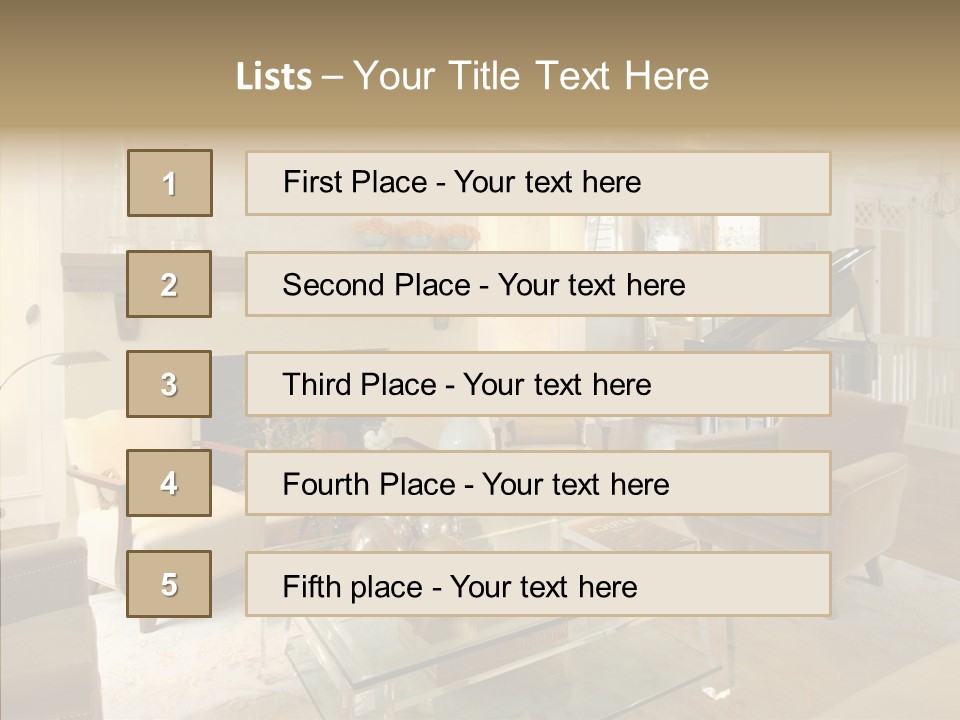Click 'Your text here' in Third Place row
This screenshot has height=720, width=960.
(x=557, y=384)
